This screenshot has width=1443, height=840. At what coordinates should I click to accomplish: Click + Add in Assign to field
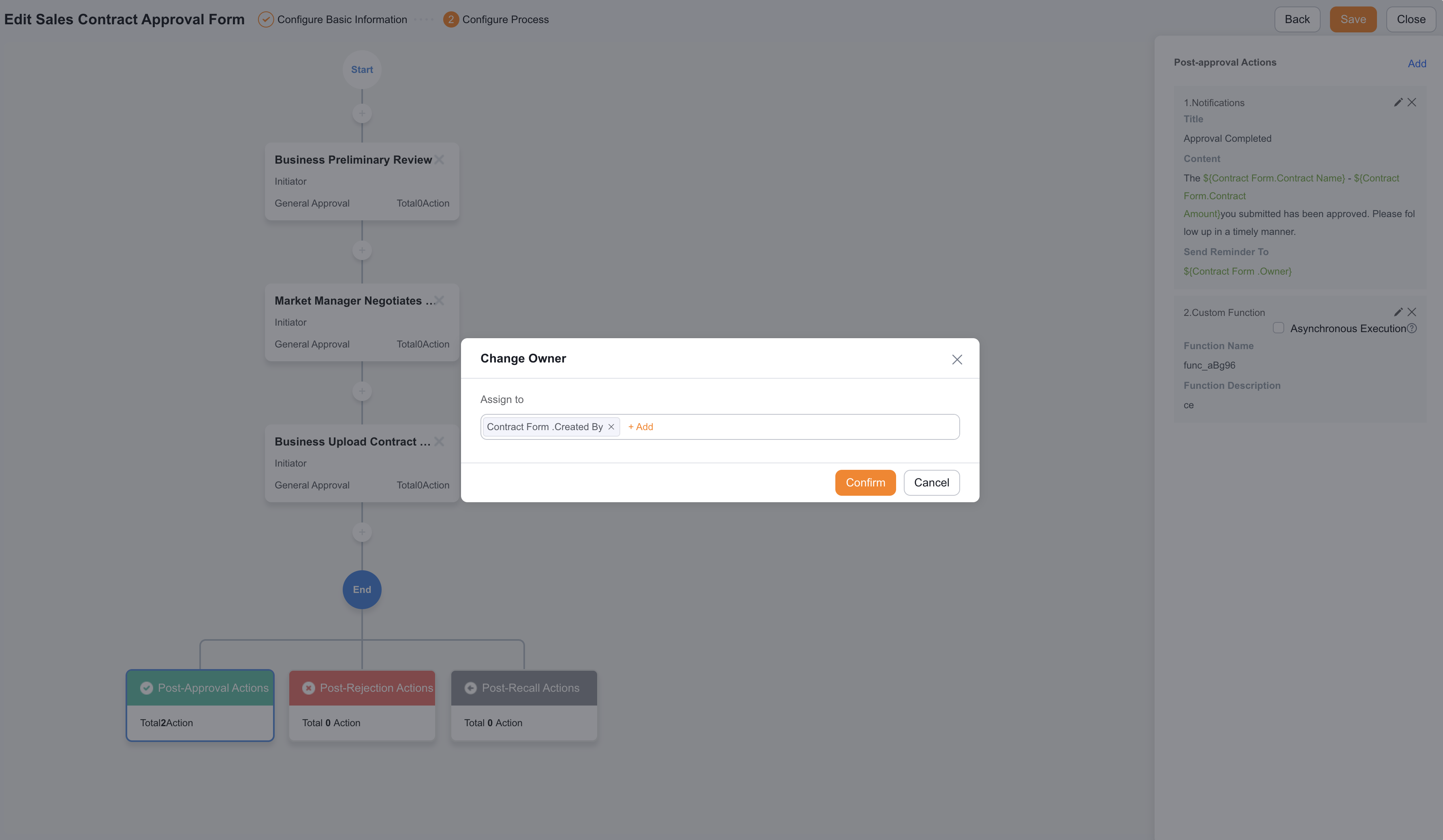pyautogui.click(x=640, y=426)
